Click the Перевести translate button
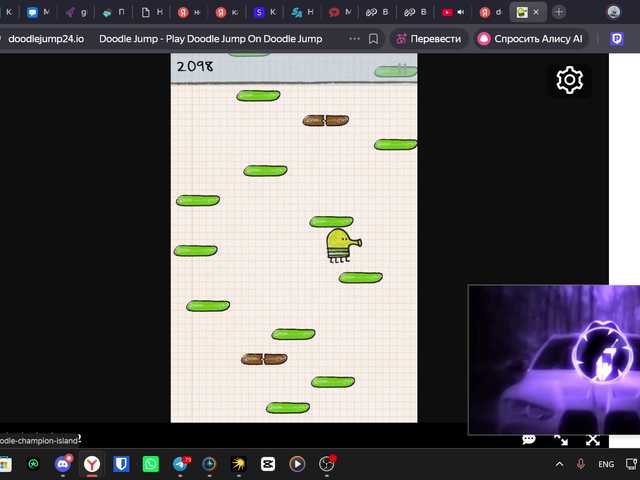 [429, 39]
